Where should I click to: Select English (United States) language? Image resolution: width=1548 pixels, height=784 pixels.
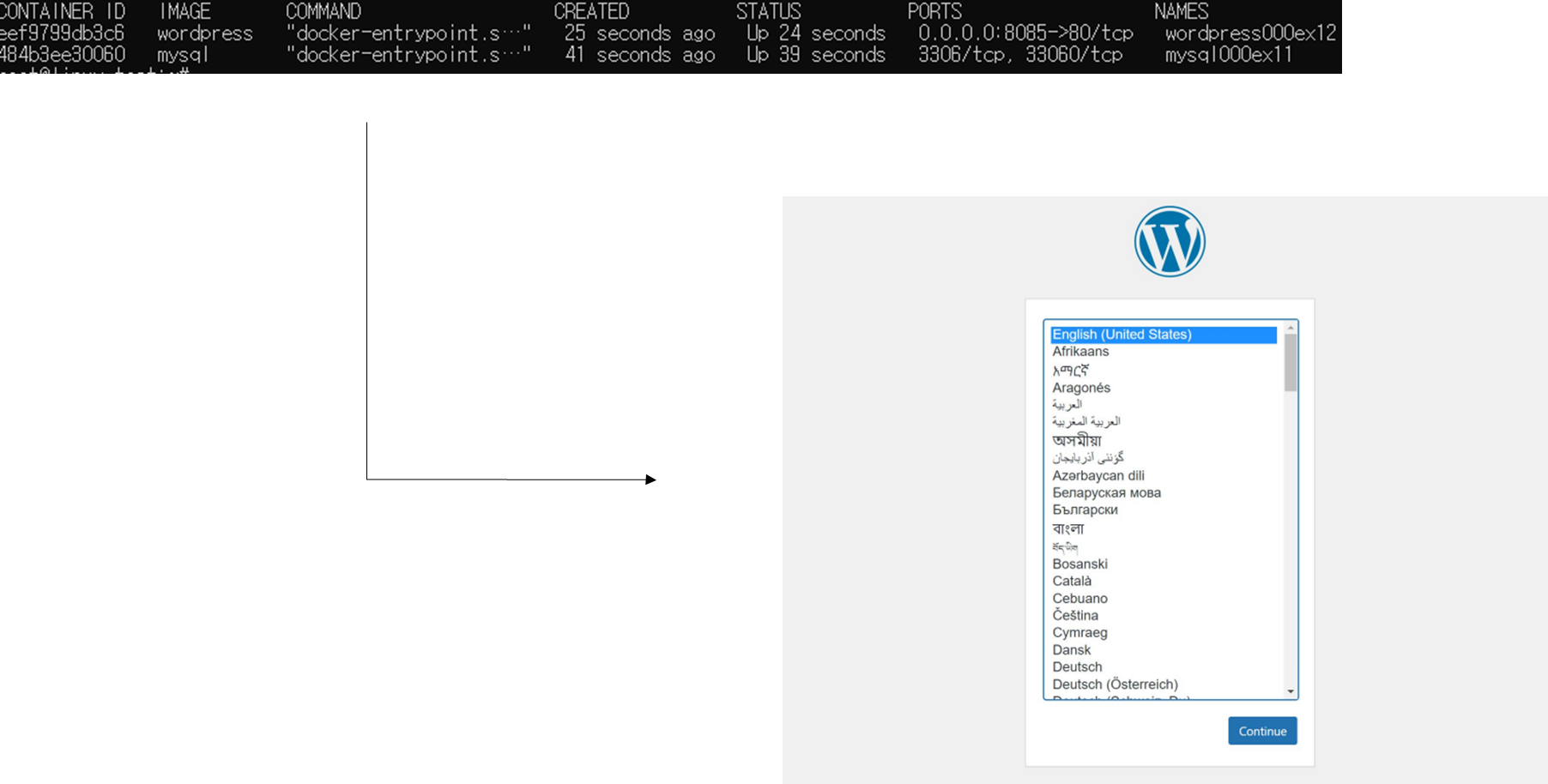pyautogui.click(x=1164, y=335)
